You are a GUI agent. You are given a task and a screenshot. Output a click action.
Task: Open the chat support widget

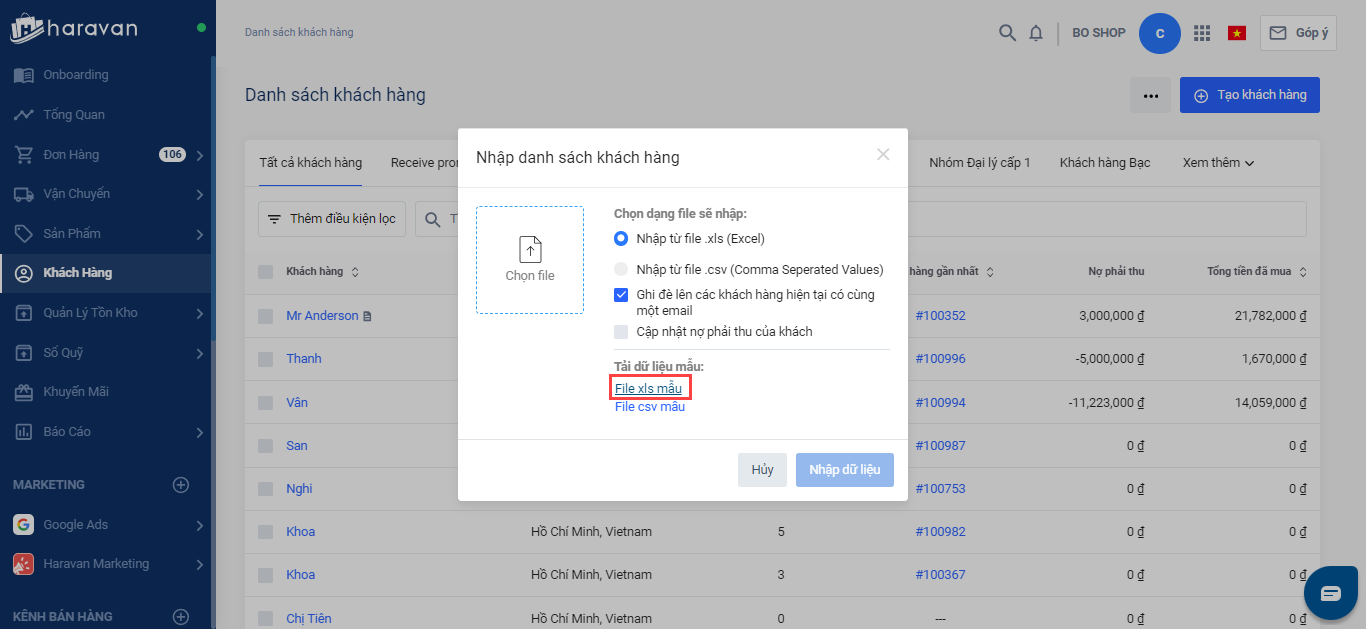[x=1331, y=593]
